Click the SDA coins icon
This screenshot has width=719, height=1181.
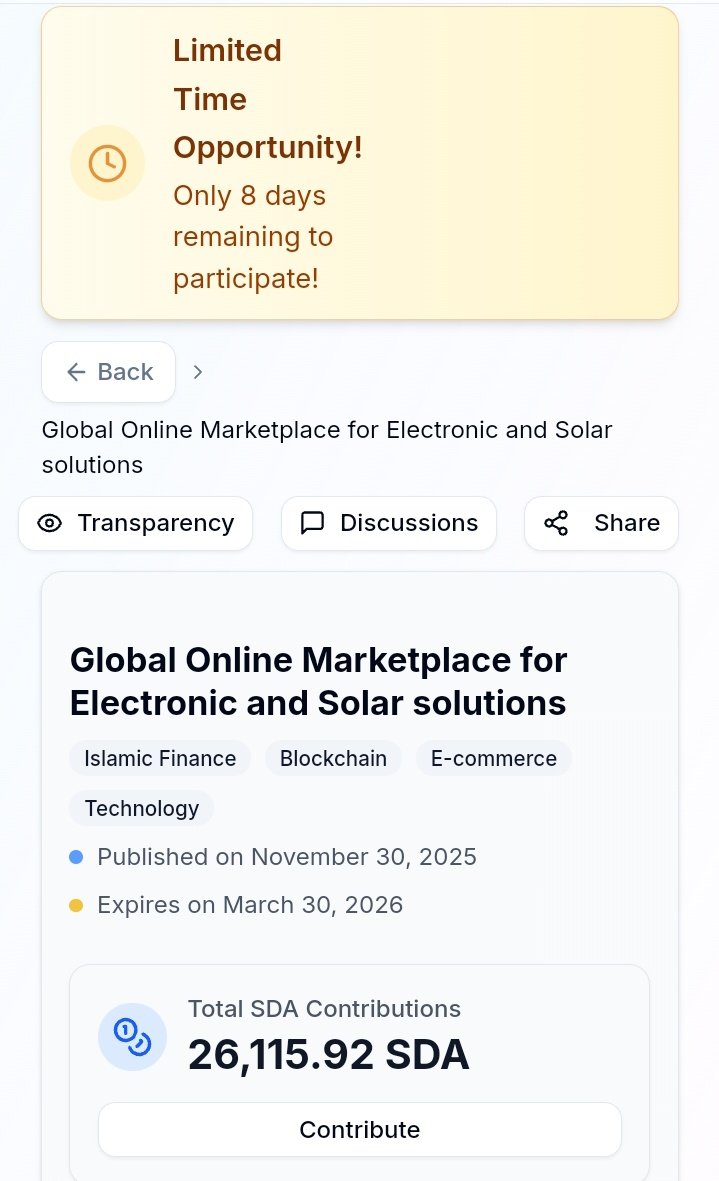pyautogui.click(x=132, y=1036)
